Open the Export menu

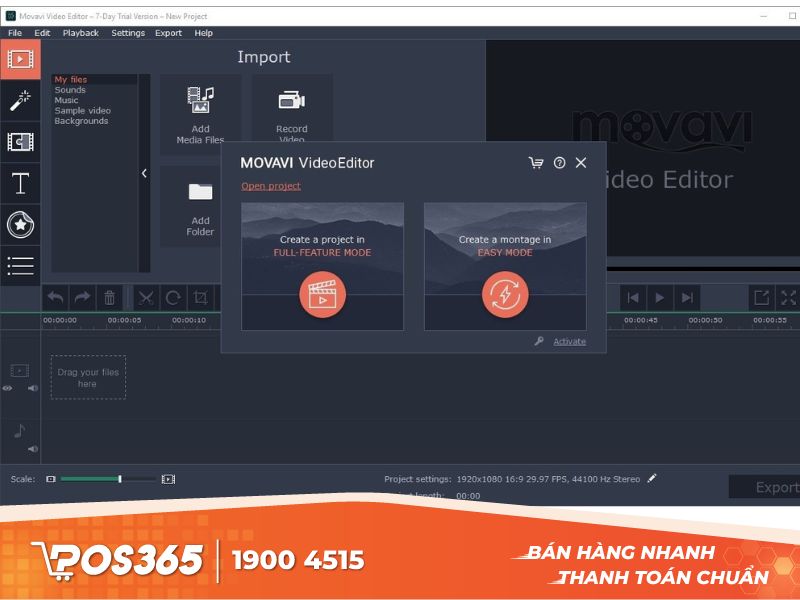point(168,33)
